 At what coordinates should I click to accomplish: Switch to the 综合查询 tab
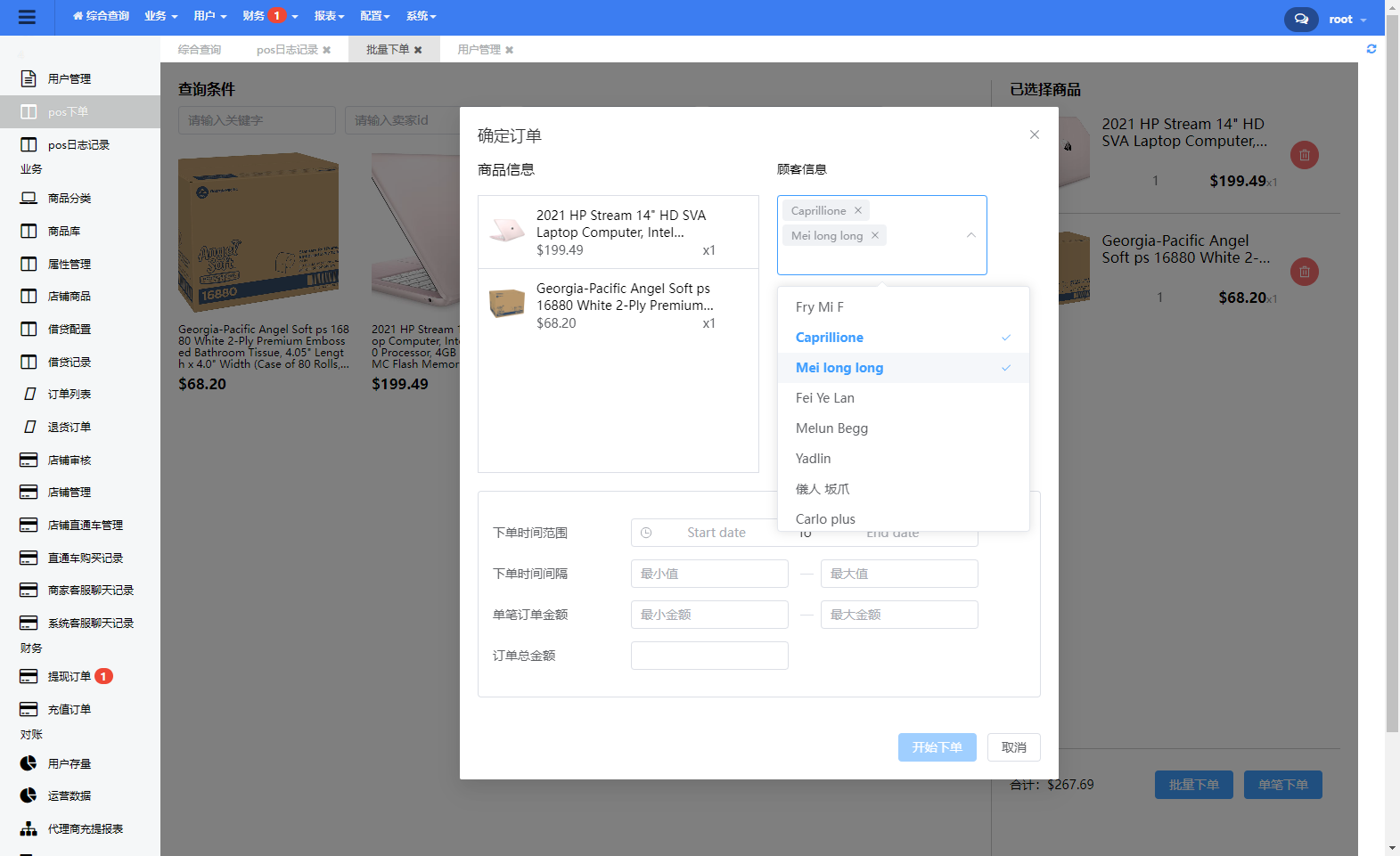coord(200,50)
